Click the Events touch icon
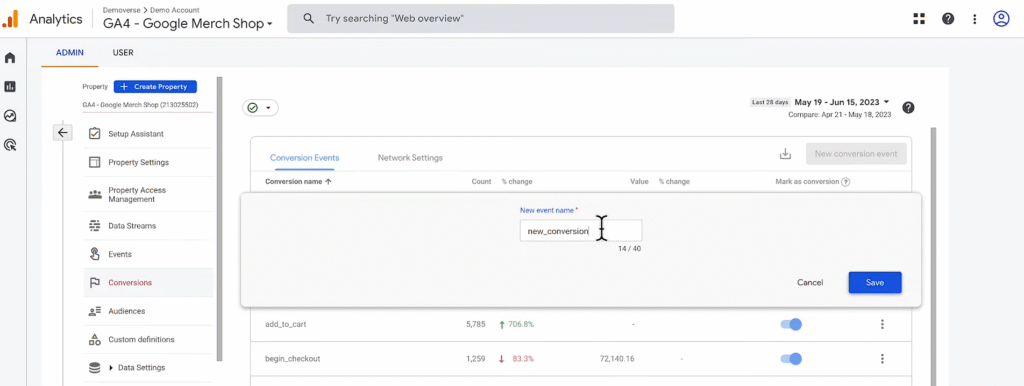This screenshot has width=1024, height=386. coord(95,253)
